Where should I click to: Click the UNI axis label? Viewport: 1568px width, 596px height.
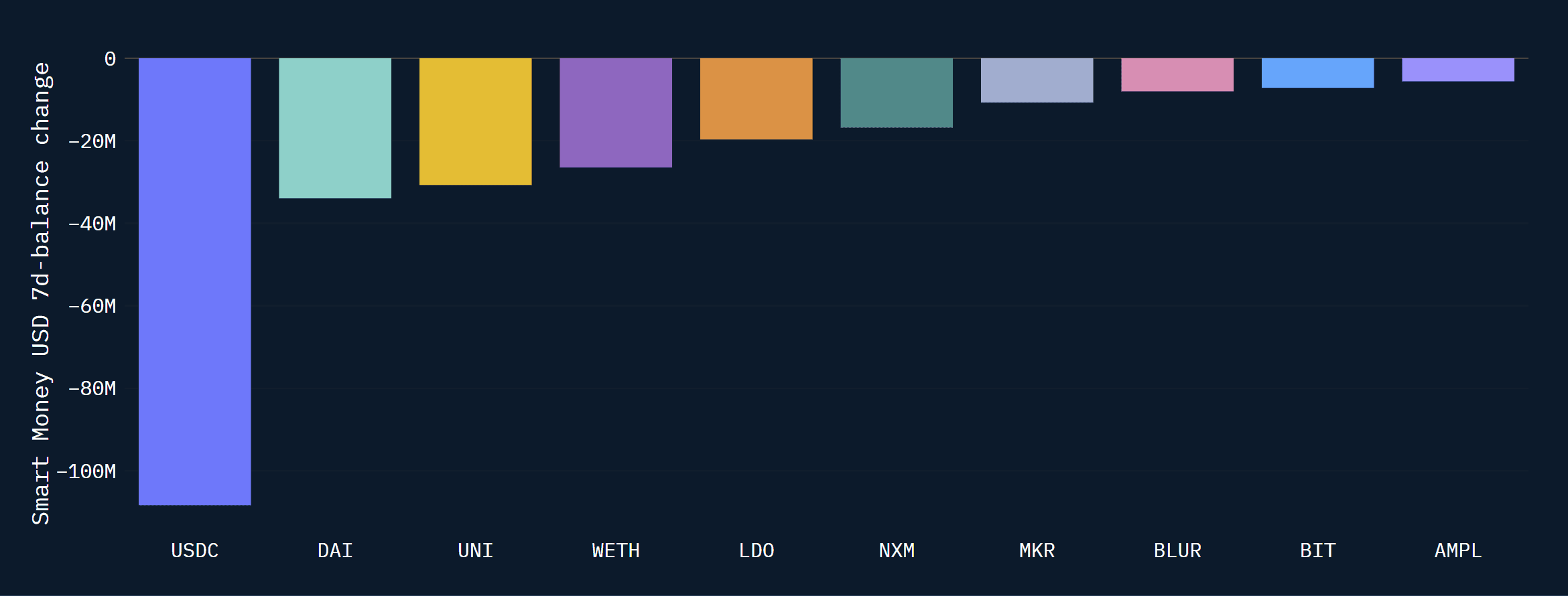[476, 550]
